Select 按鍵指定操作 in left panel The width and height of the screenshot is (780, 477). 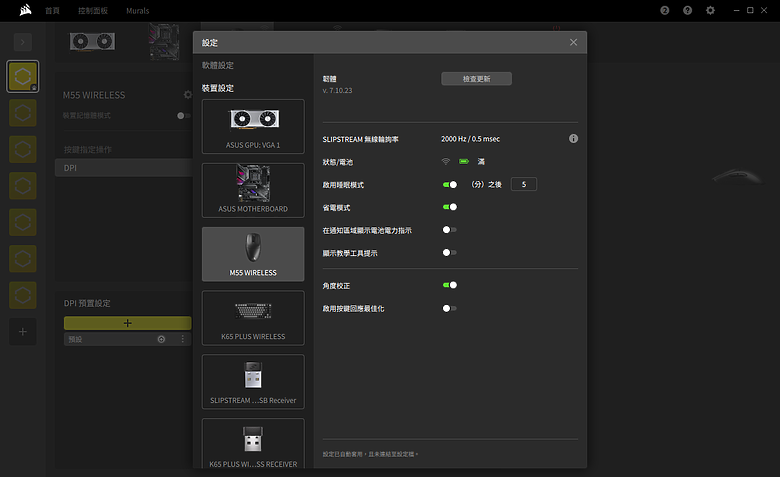[x=88, y=149]
